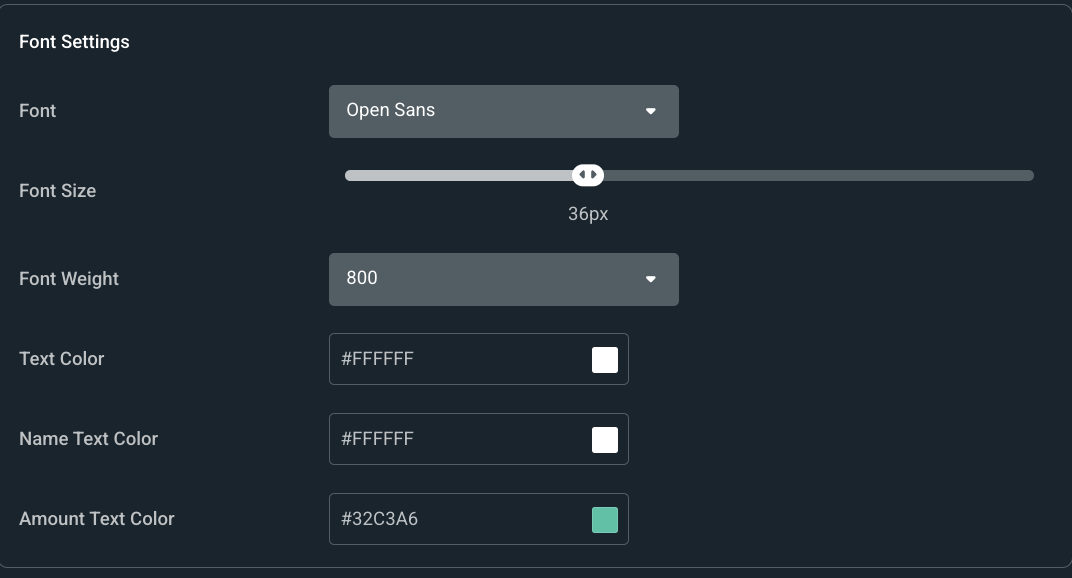Viewport: 1072px width, 578px height.
Task: Open the green Amount Text Color picker
Action: tap(604, 519)
